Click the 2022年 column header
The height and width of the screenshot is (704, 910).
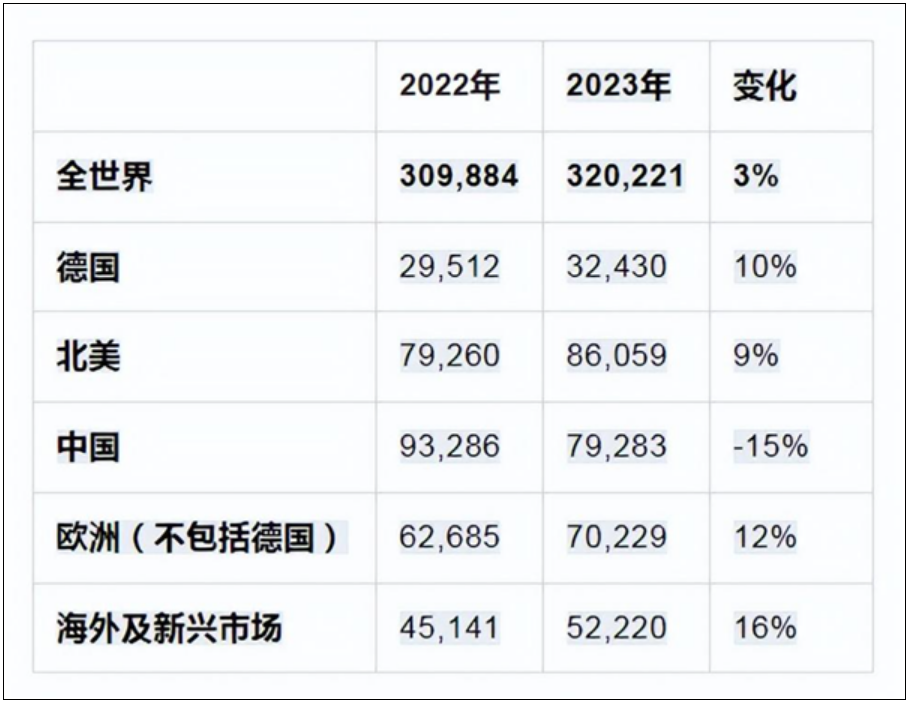(x=450, y=86)
